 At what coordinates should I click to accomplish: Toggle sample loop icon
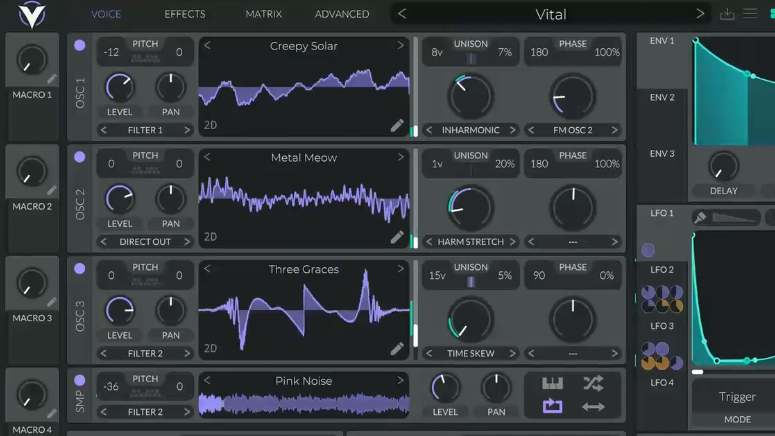coord(553,406)
